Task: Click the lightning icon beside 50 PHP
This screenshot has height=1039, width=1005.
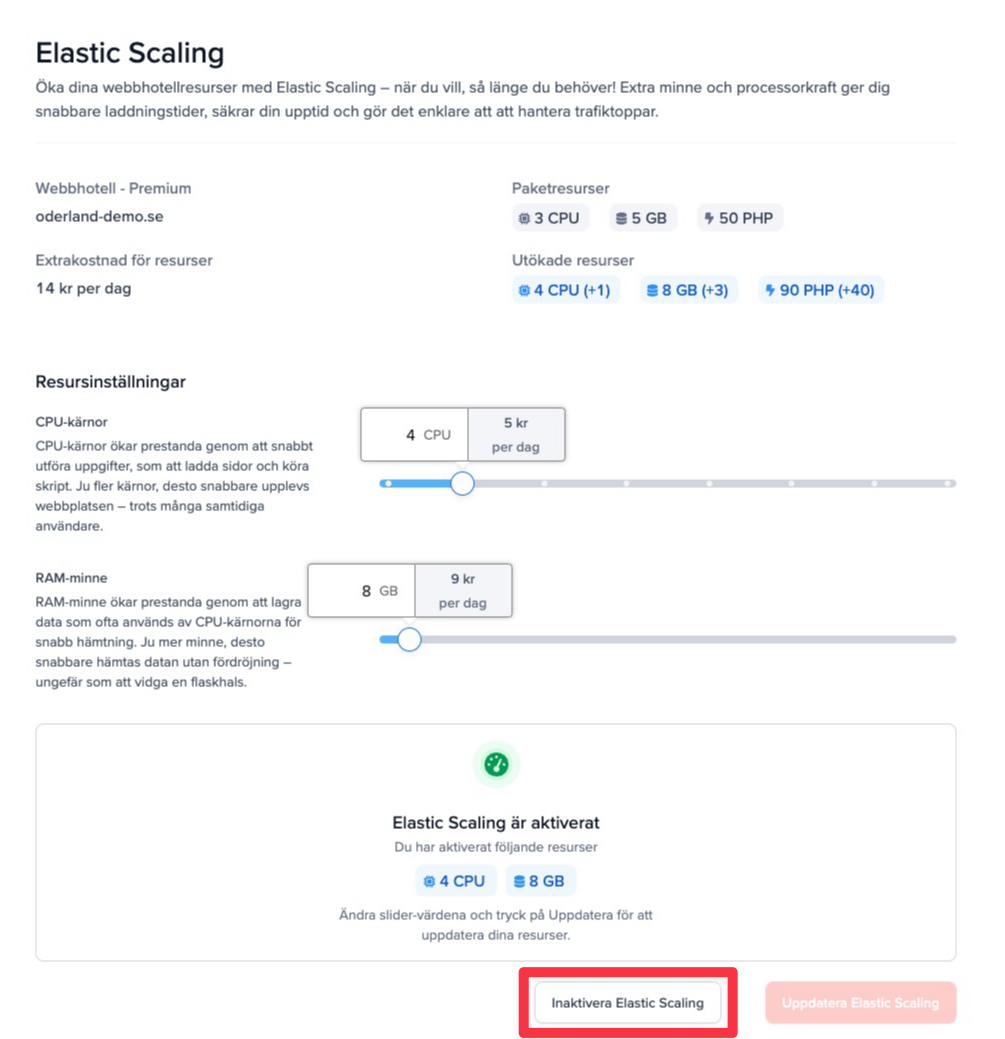Action: click(709, 218)
